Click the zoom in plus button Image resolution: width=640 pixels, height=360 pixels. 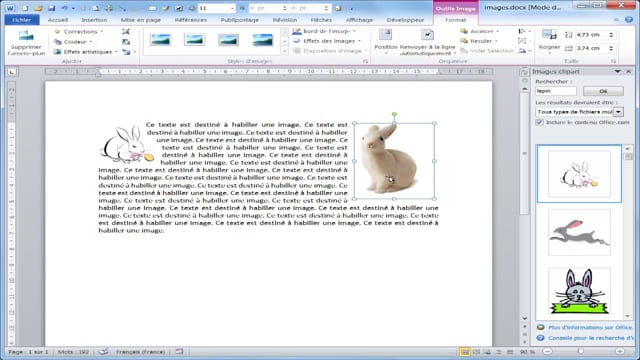620,351
